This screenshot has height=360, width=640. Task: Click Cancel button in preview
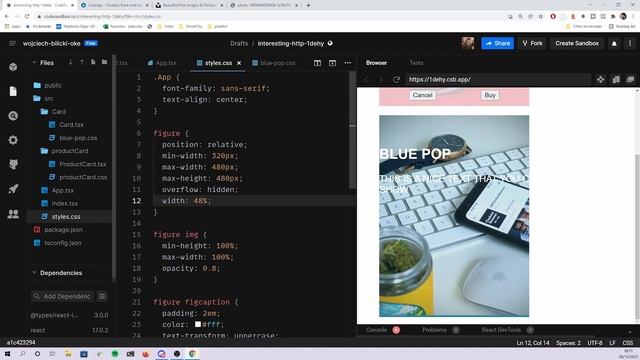tap(422, 95)
